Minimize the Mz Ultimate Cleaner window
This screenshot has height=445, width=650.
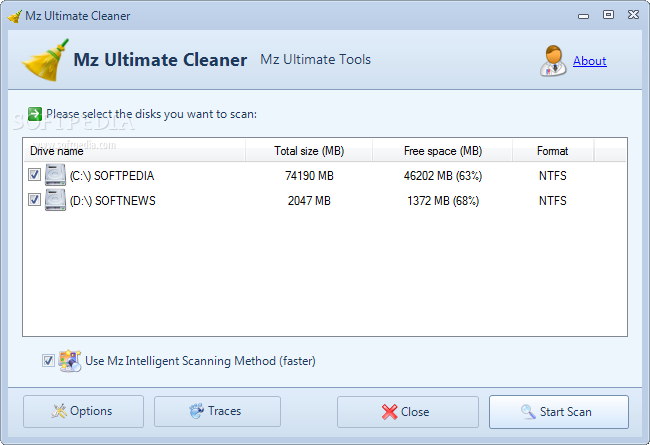point(583,16)
